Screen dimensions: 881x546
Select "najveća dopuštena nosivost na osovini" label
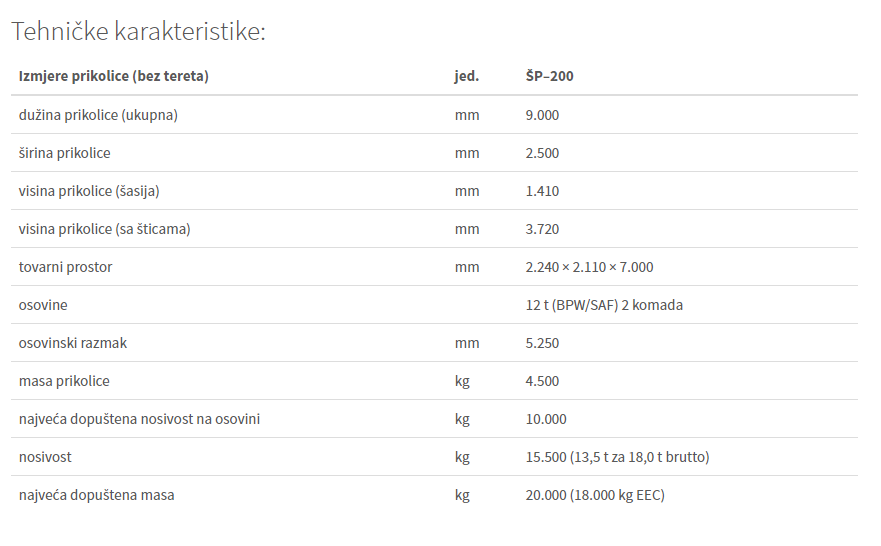tap(139, 419)
